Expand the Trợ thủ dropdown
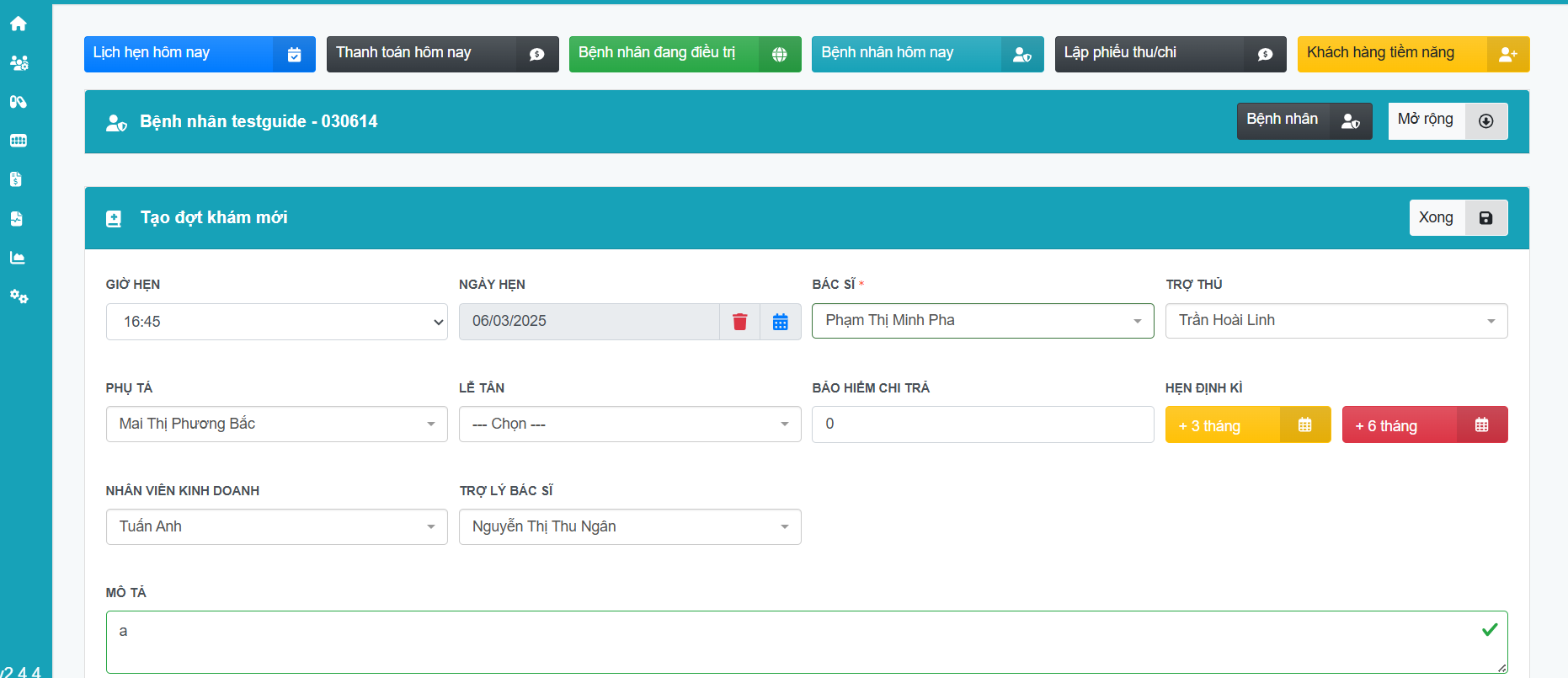Viewport: 1568px width, 678px height. (1336, 321)
